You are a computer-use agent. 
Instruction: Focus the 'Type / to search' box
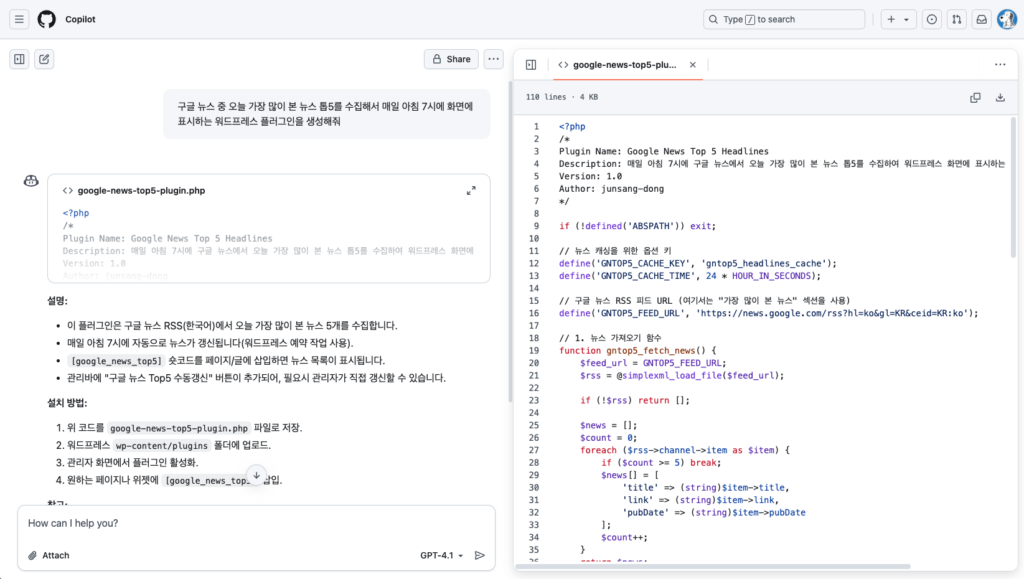(784, 20)
